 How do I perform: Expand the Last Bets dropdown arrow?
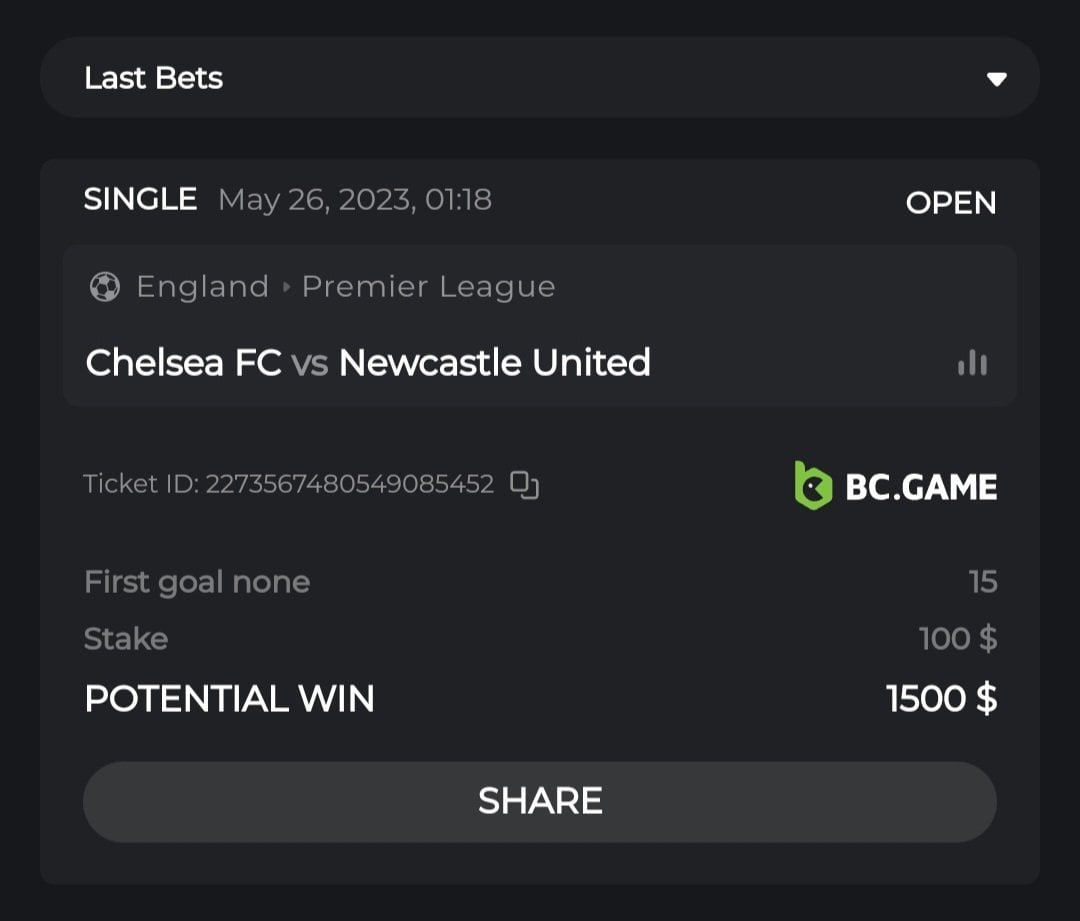[996, 79]
